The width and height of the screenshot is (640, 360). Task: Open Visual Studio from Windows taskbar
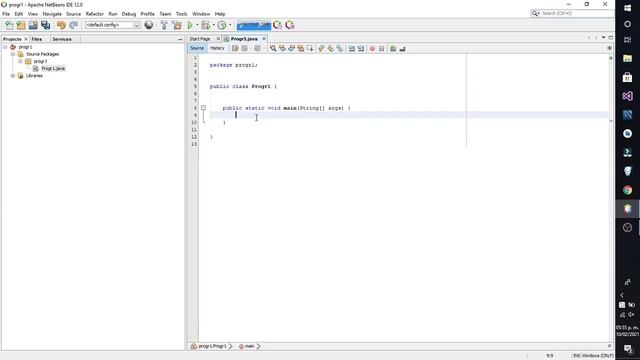[627, 96]
